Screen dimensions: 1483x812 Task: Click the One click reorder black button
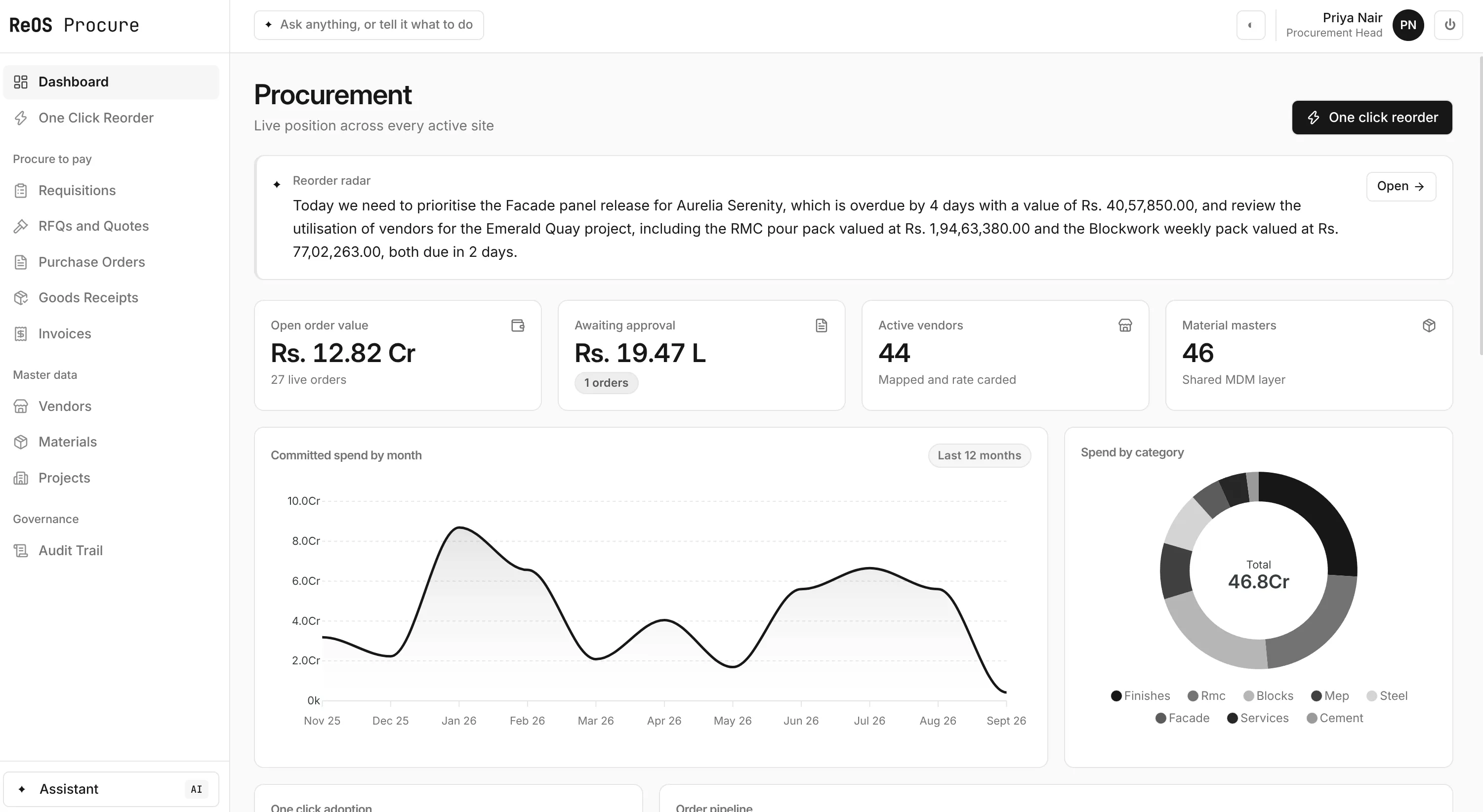(x=1372, y=118)
